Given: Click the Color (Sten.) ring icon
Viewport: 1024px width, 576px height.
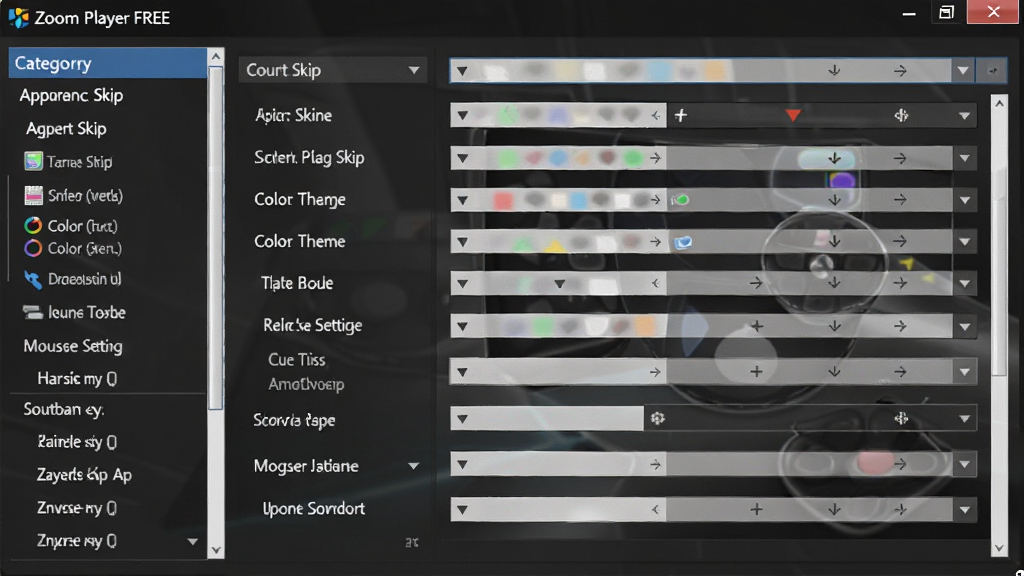Looking at the screenshot, I should pos(33,248).
